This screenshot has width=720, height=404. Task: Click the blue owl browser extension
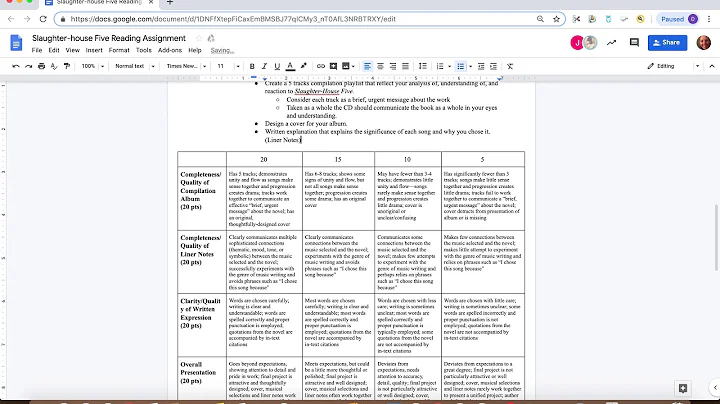[608, 19]
